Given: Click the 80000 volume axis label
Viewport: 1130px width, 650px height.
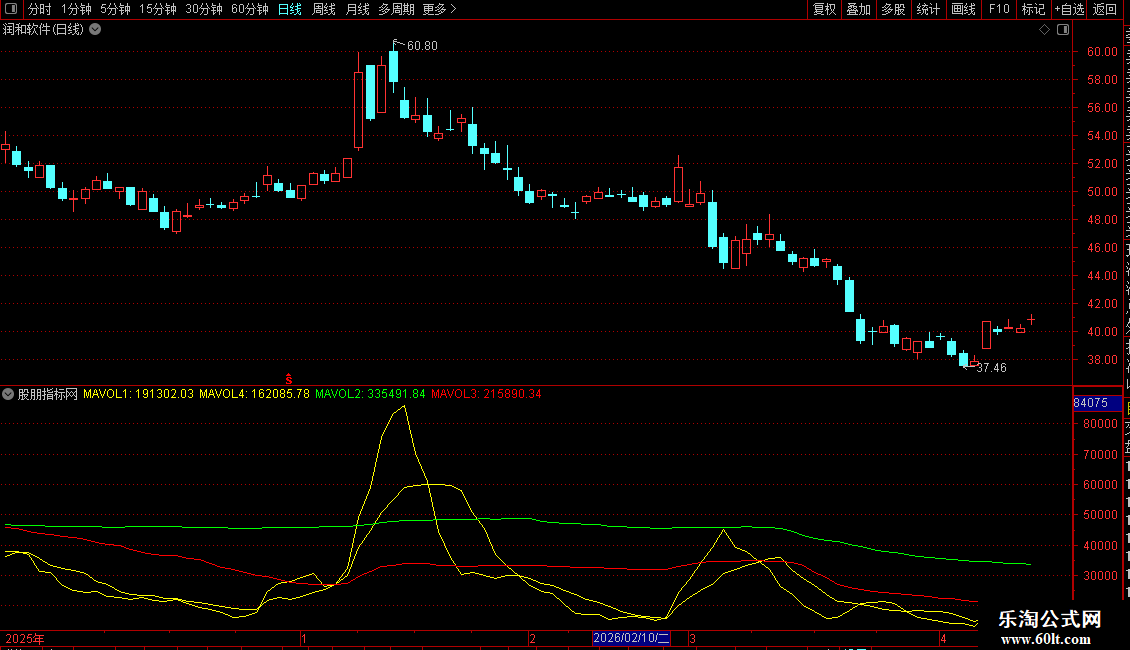Looking at the screenshot, I should click(1100, 424).
